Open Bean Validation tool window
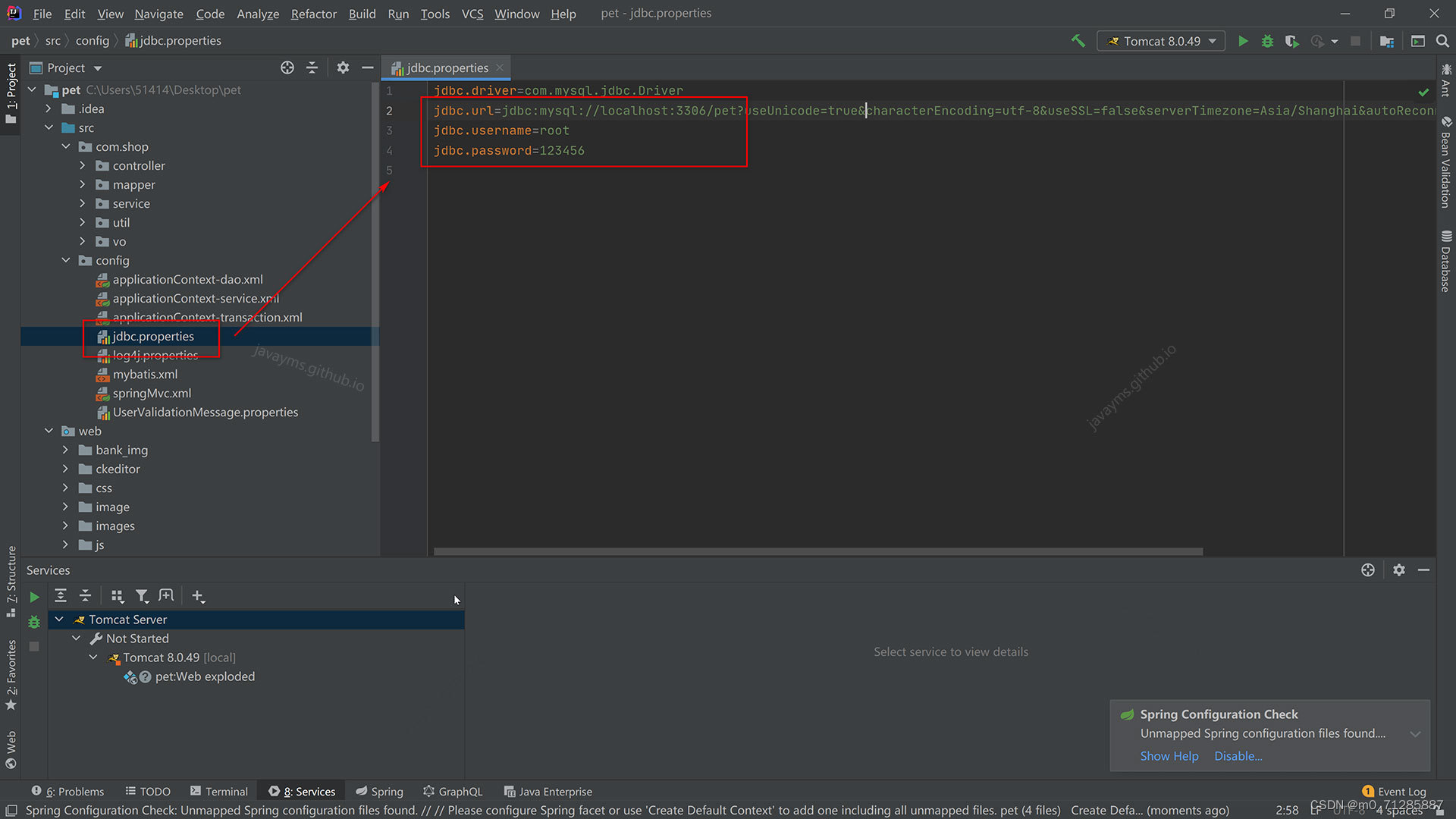The width and height of the screenshot is (1456, 819). point(1446,162)
